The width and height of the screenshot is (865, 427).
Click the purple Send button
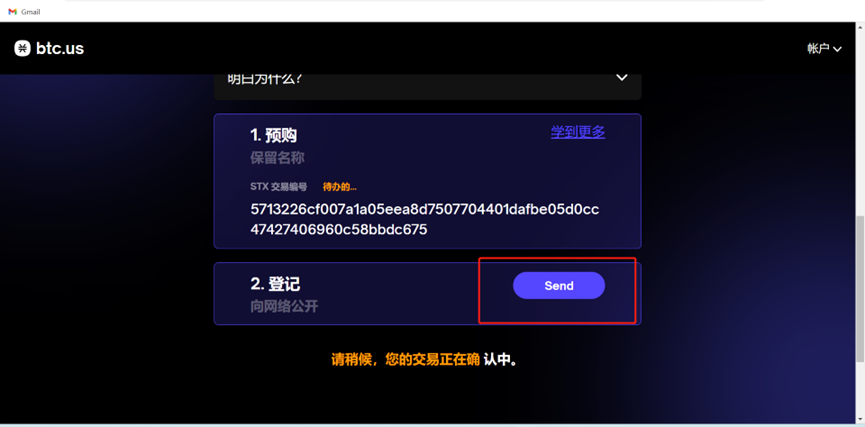click(x=559, y=286)
